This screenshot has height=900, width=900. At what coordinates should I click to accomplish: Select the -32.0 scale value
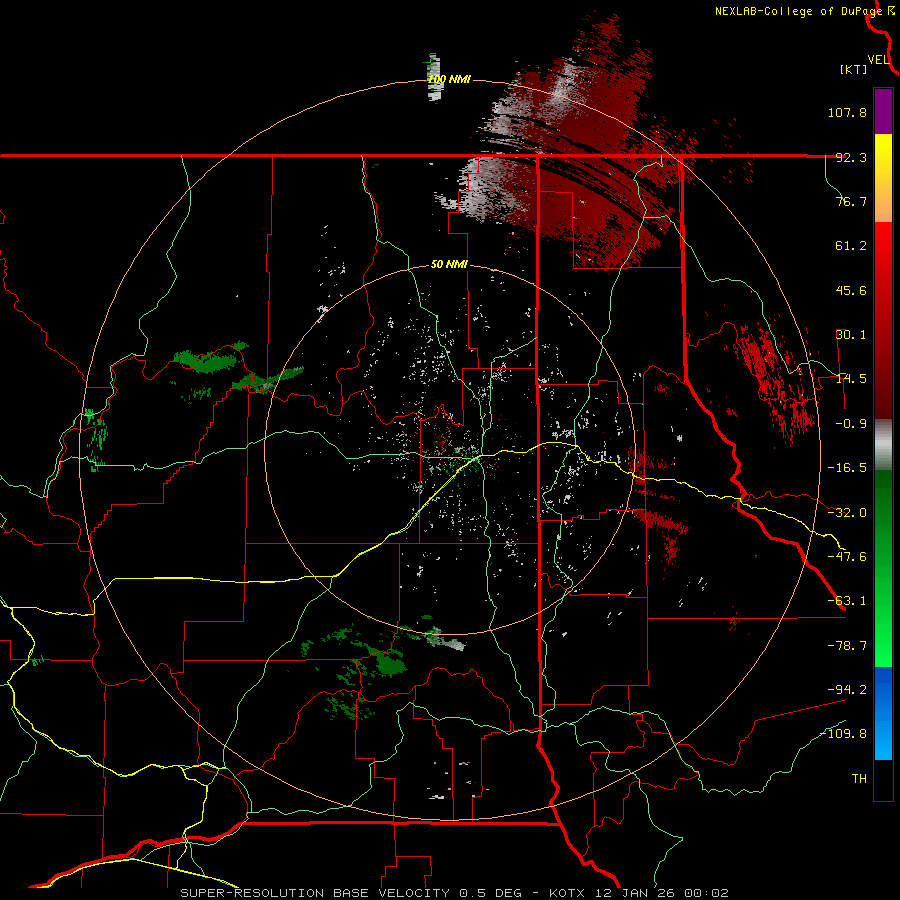point(847,513)
